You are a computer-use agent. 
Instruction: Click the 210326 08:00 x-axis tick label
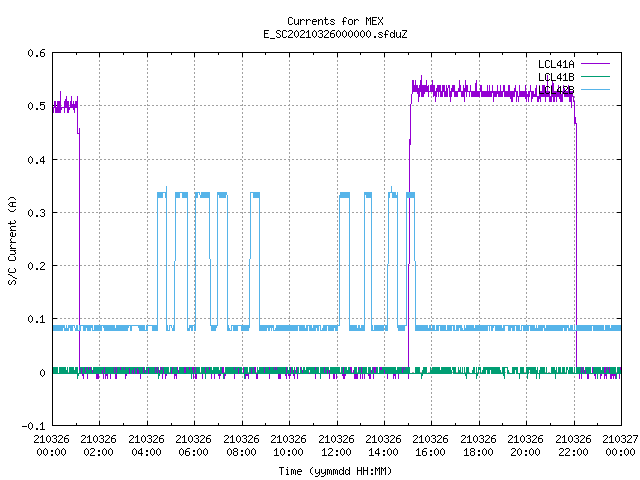point(241,445)
